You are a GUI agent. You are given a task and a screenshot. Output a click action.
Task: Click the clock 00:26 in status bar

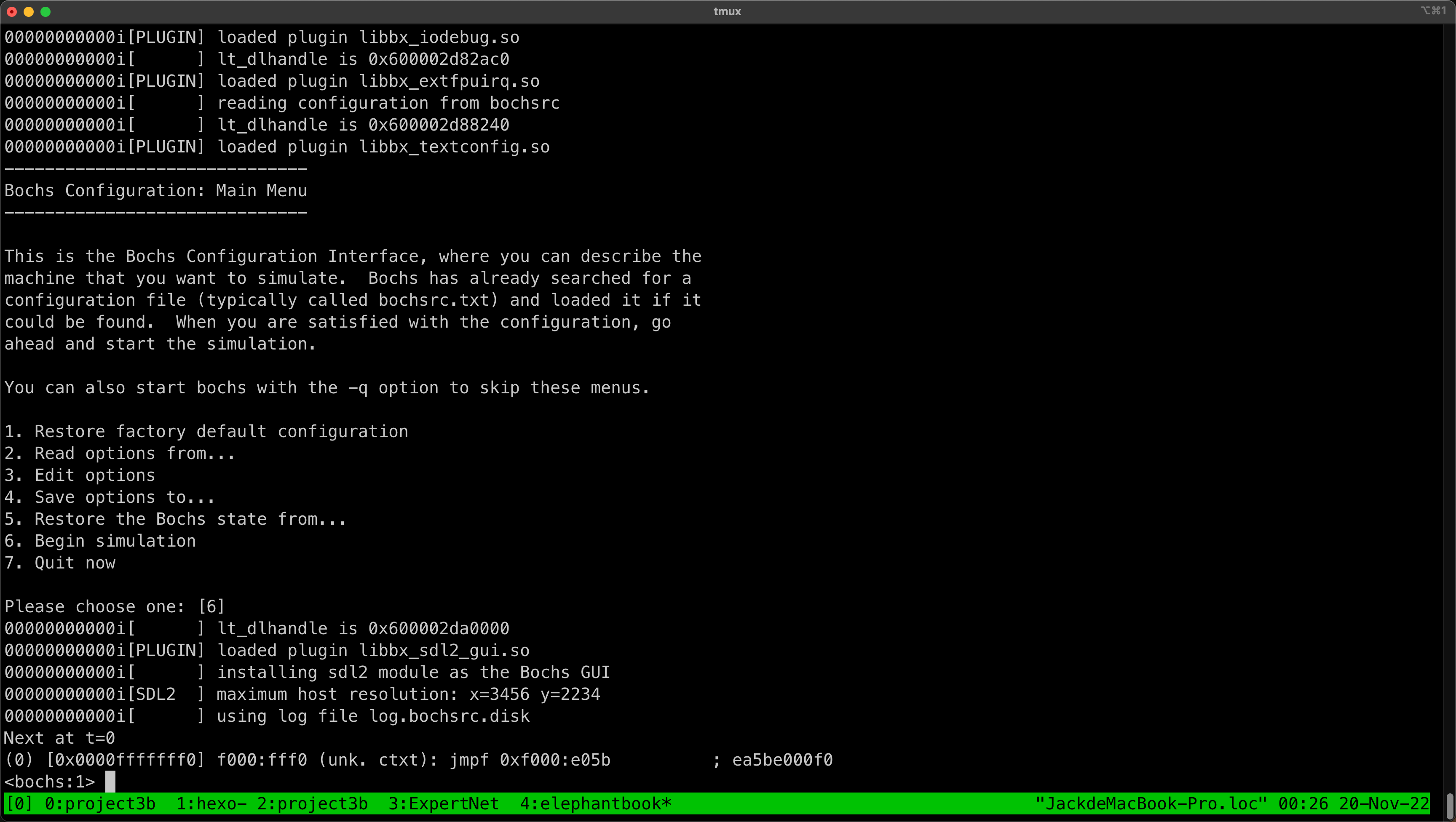point(1303,803)
